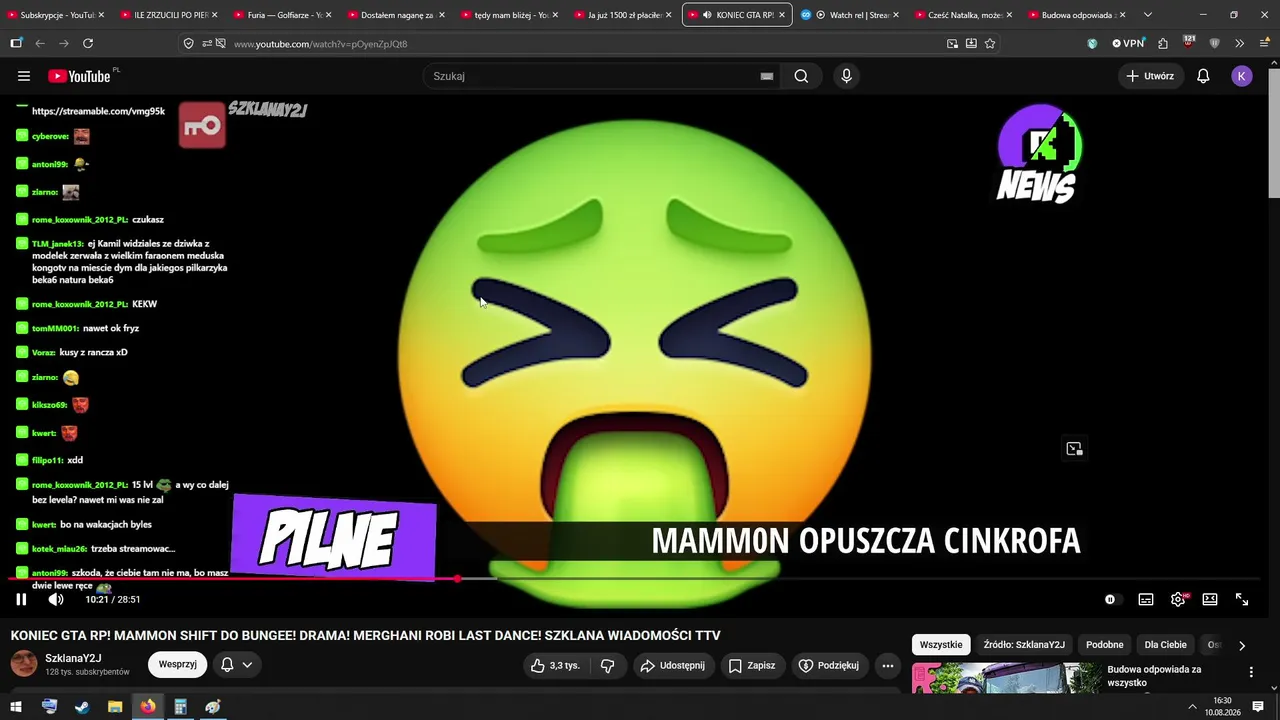This screenshot has width=1280, height=720.
Task: Switch to 'Cześć Natalka' tab
Action: point(964,15)
